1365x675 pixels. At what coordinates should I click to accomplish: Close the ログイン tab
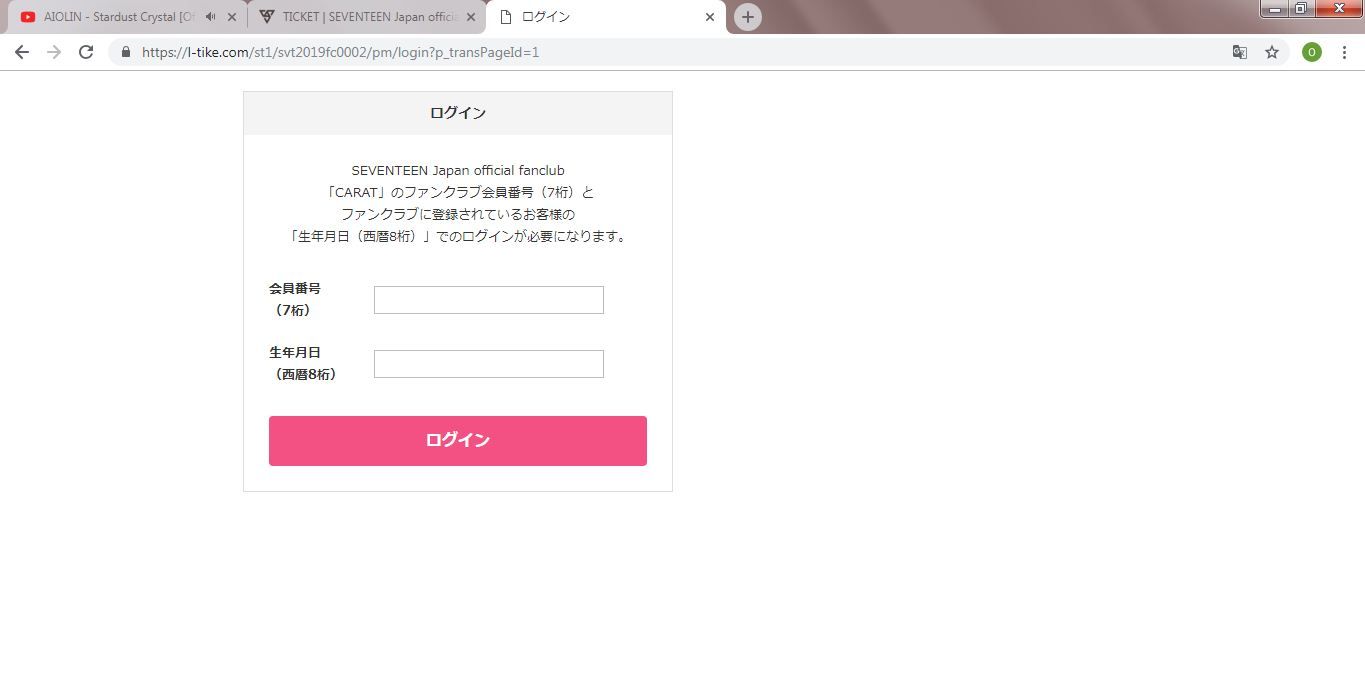point(710,17)
